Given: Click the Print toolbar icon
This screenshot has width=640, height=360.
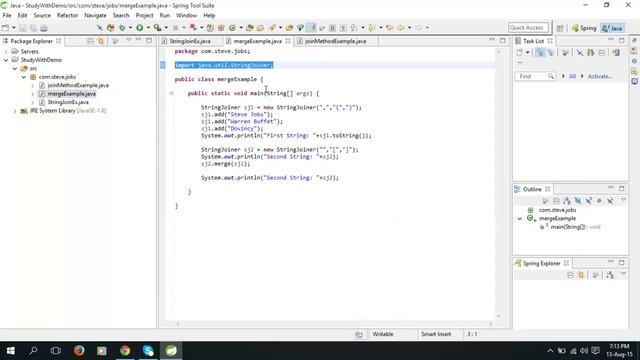Looking at the screenshot, I should click(44, 28).
